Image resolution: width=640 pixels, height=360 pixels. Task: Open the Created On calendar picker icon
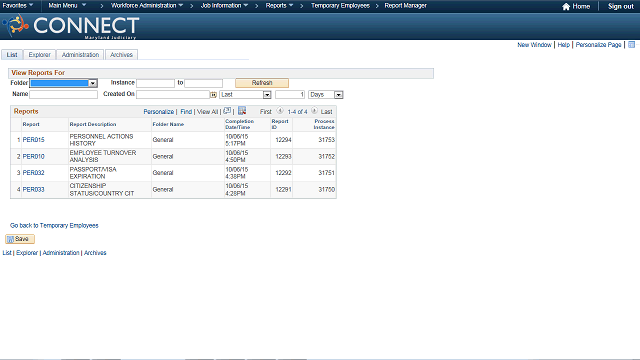[213, 95]
